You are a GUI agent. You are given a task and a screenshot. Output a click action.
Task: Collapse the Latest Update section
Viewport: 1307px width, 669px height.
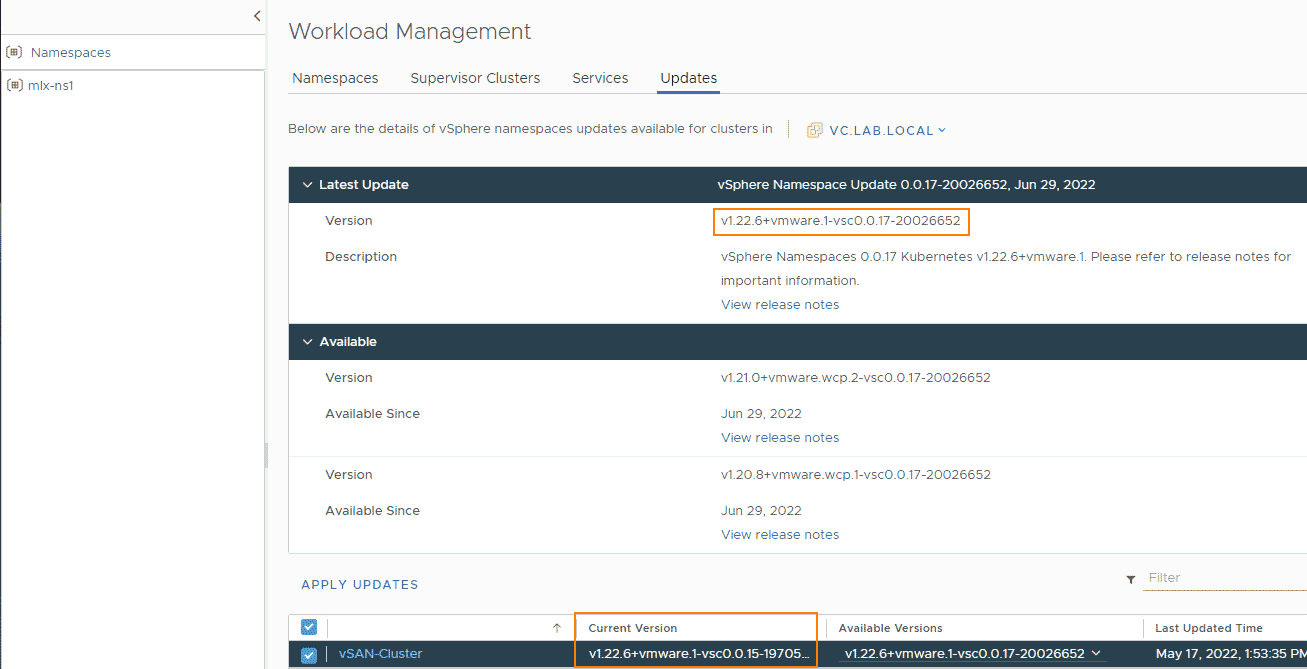tap(306, 185)
